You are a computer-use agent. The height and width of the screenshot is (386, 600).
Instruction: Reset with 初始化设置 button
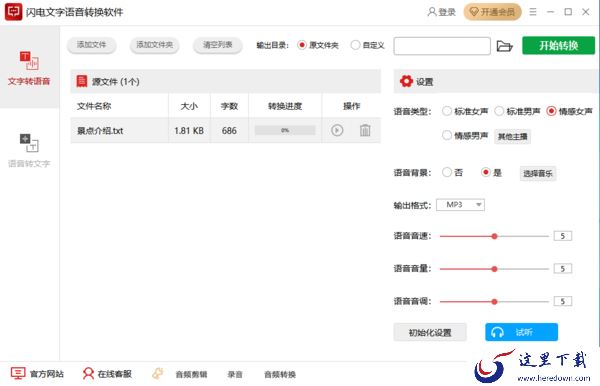pyautogui.click(x=430, y=332)
